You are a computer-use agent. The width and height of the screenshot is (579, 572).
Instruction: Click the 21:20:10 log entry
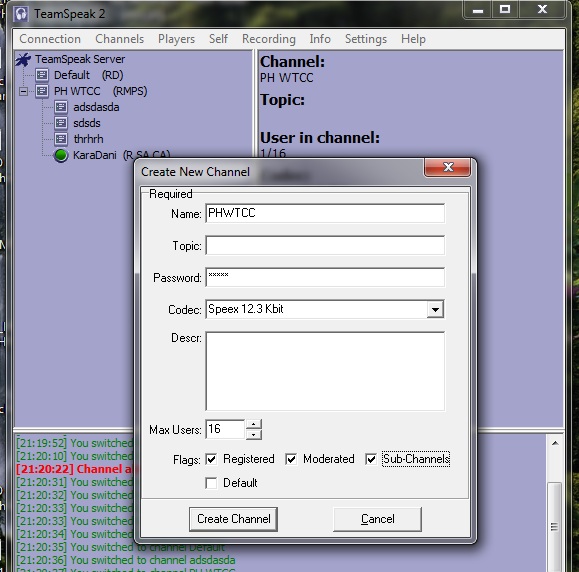point(74,456)
